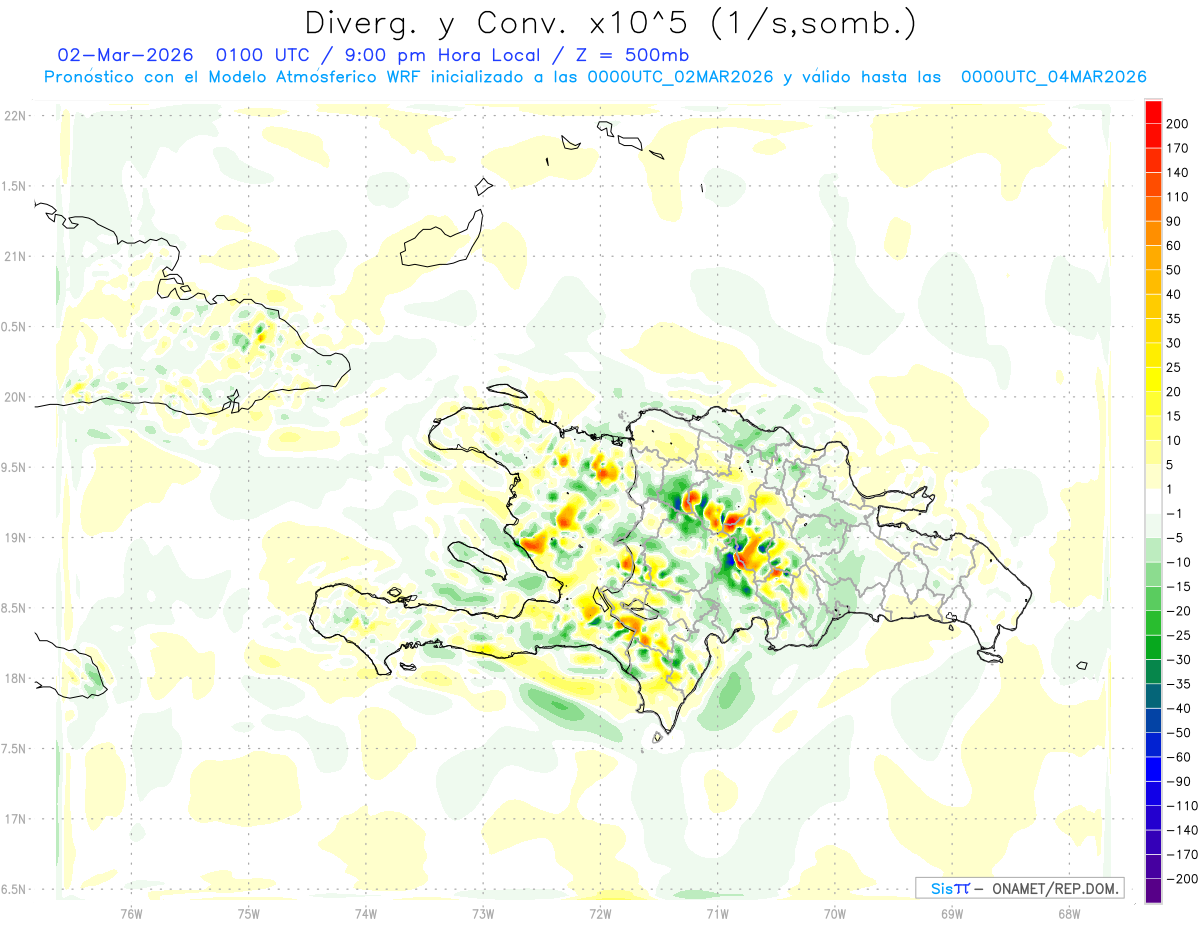
Task: Click the '70W' longitude label
Action: click(834, 913)
